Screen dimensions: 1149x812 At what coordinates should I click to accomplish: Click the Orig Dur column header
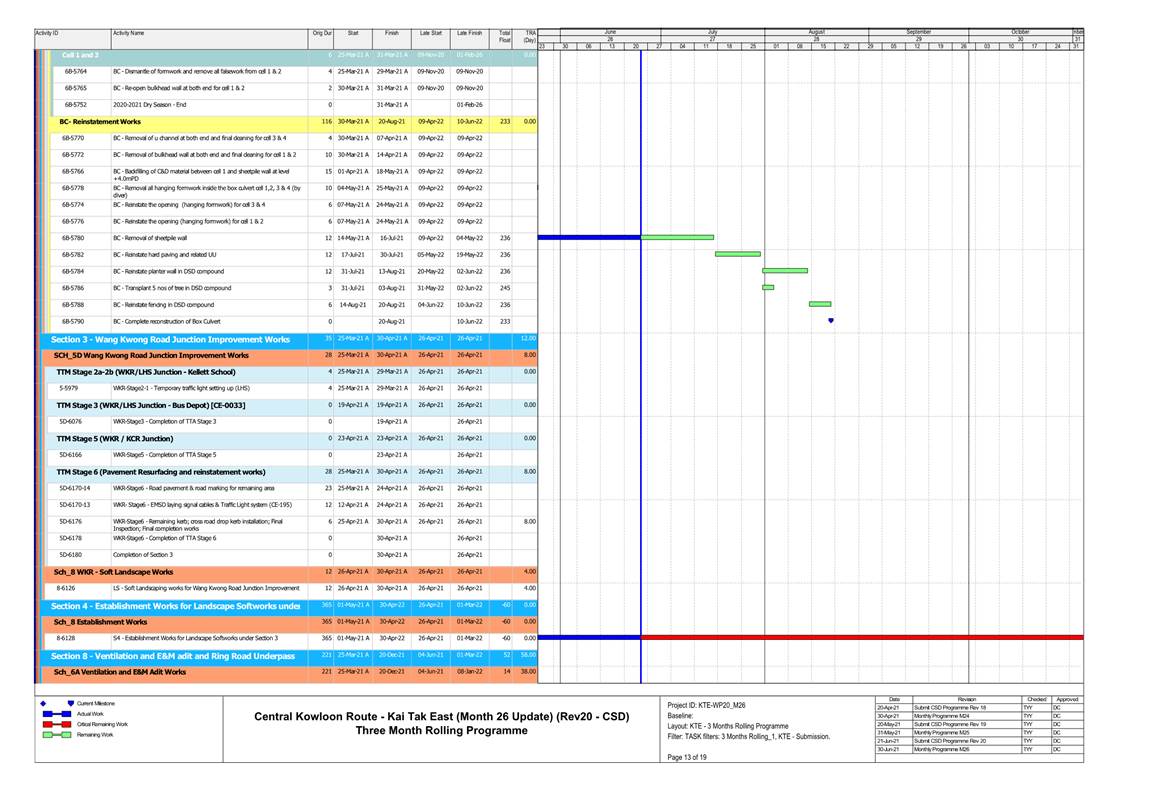322,33
